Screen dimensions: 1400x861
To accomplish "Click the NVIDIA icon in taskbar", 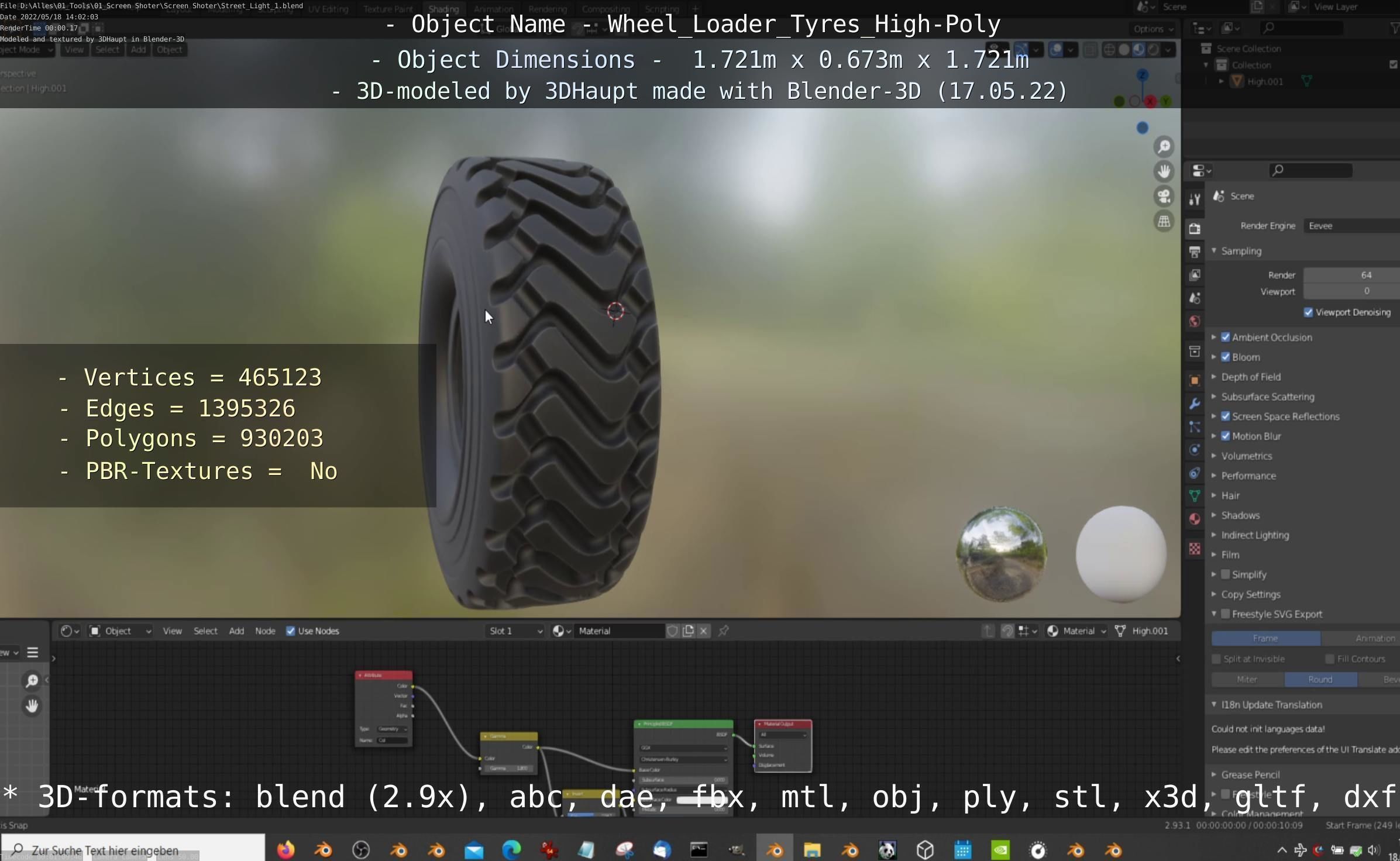I will coord(1000,849).
